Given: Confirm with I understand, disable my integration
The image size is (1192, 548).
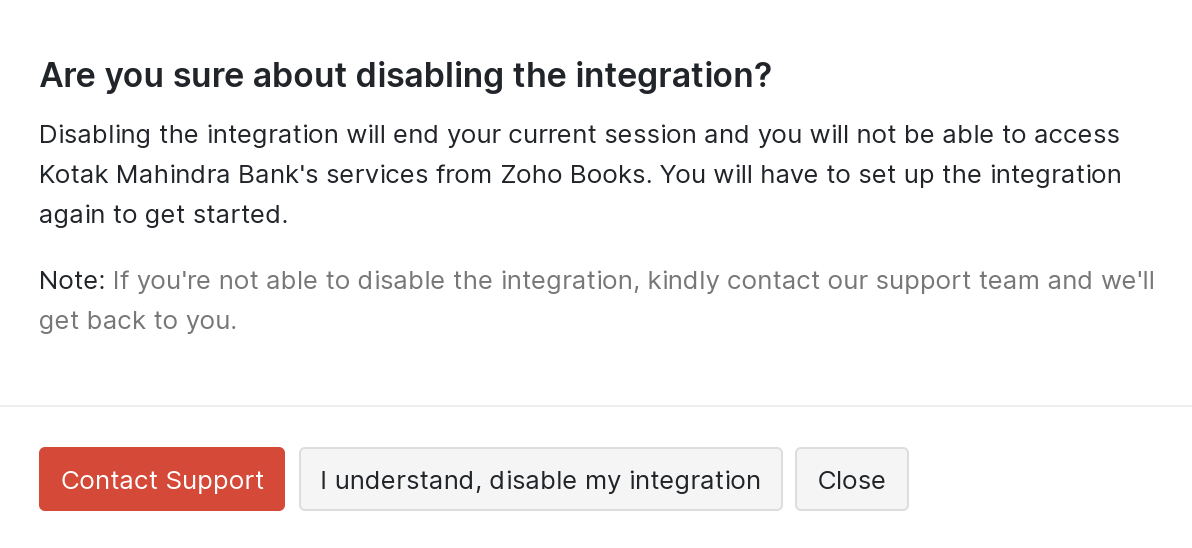Looking at the screenshot, I should (x=540, y=480).
